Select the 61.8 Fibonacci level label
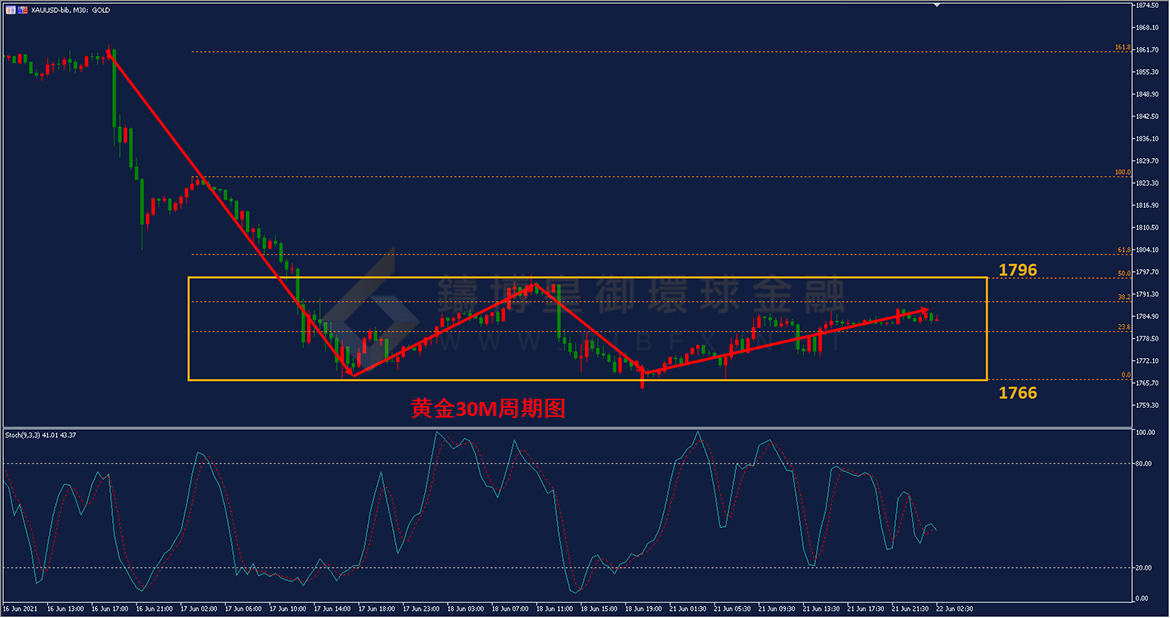The width and height of the screenshot is (1170, 618). pyautogui.click(x=1123, y=250)
